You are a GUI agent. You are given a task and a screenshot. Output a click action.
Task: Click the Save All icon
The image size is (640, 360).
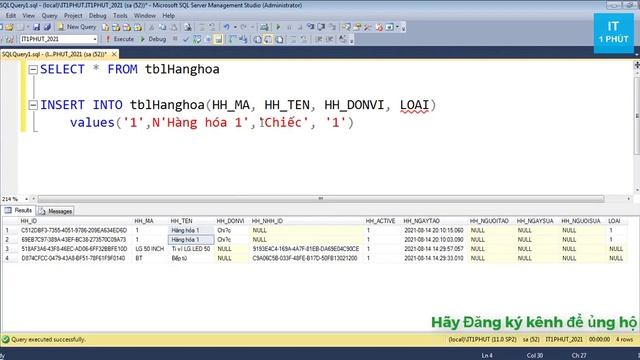click(47, 27)
